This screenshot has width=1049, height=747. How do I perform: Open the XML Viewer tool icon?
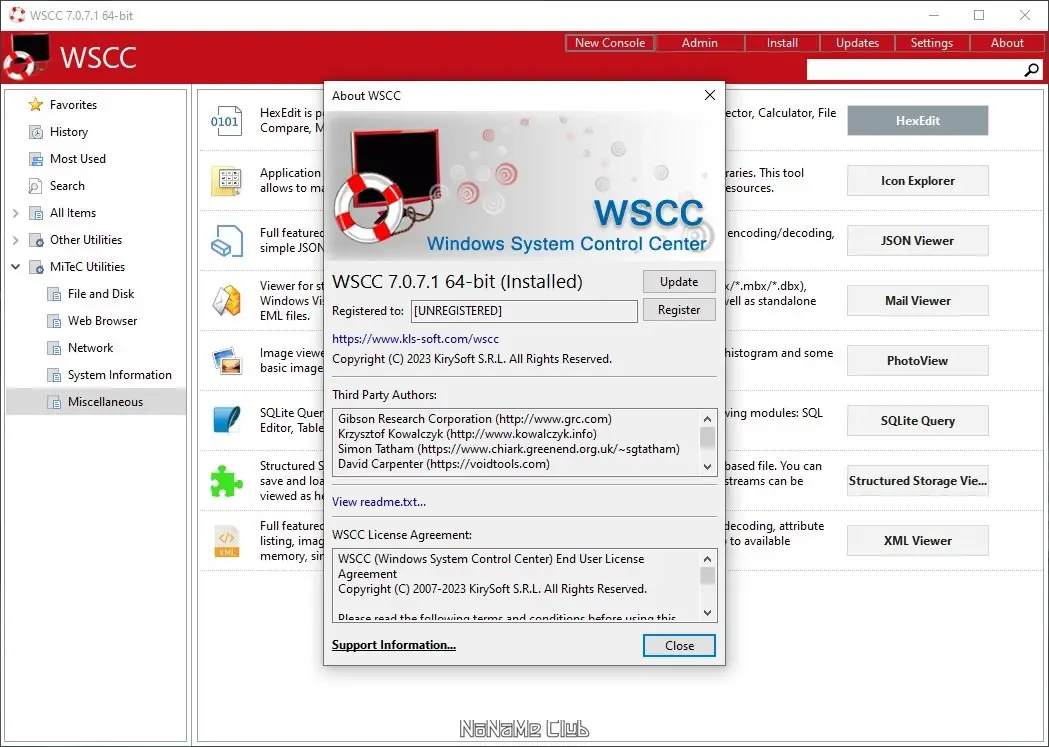pyautogui.click(x=226, y=540)
